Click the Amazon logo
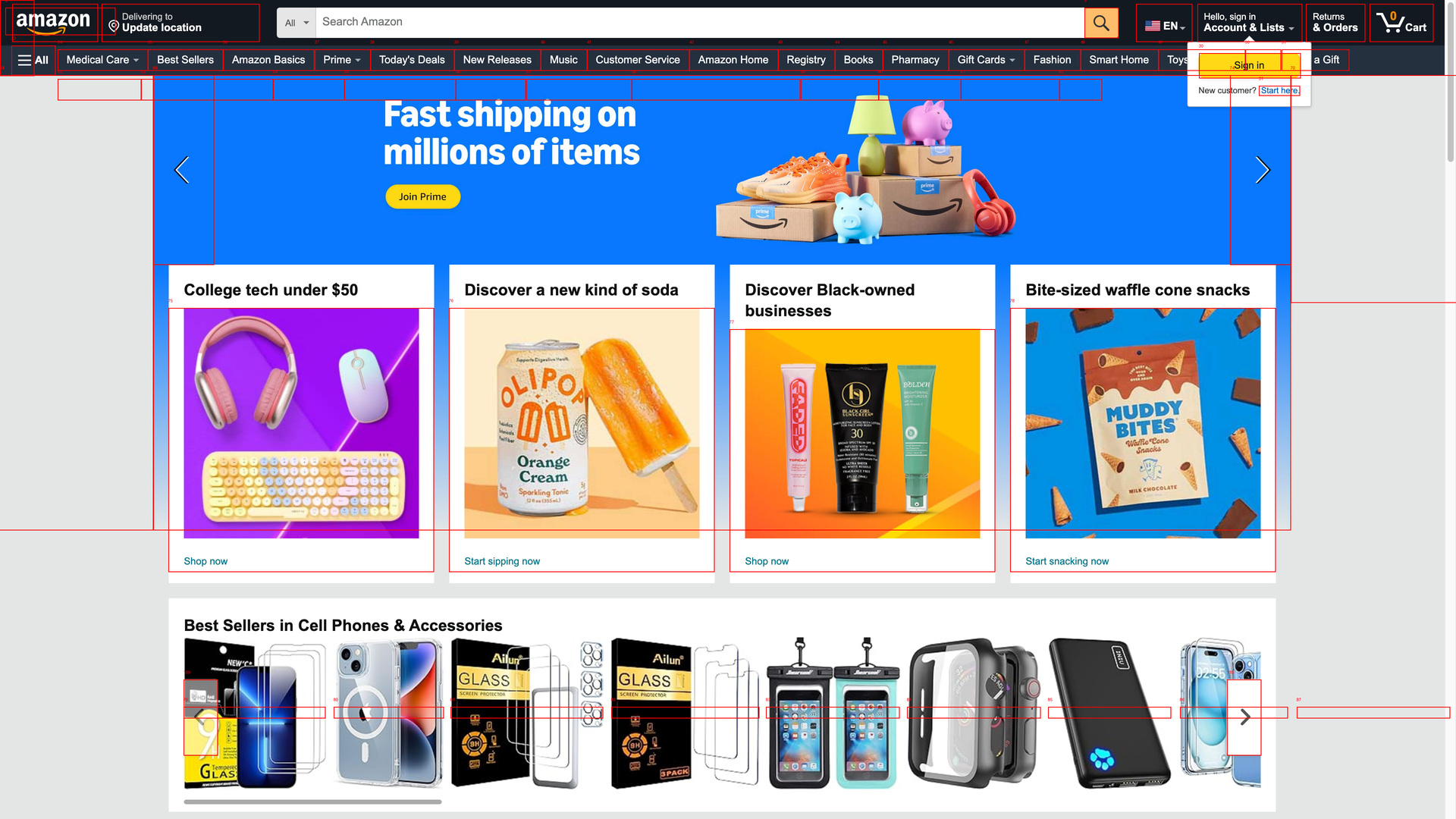Screen dimensions: 1456x819 [53, 22]
